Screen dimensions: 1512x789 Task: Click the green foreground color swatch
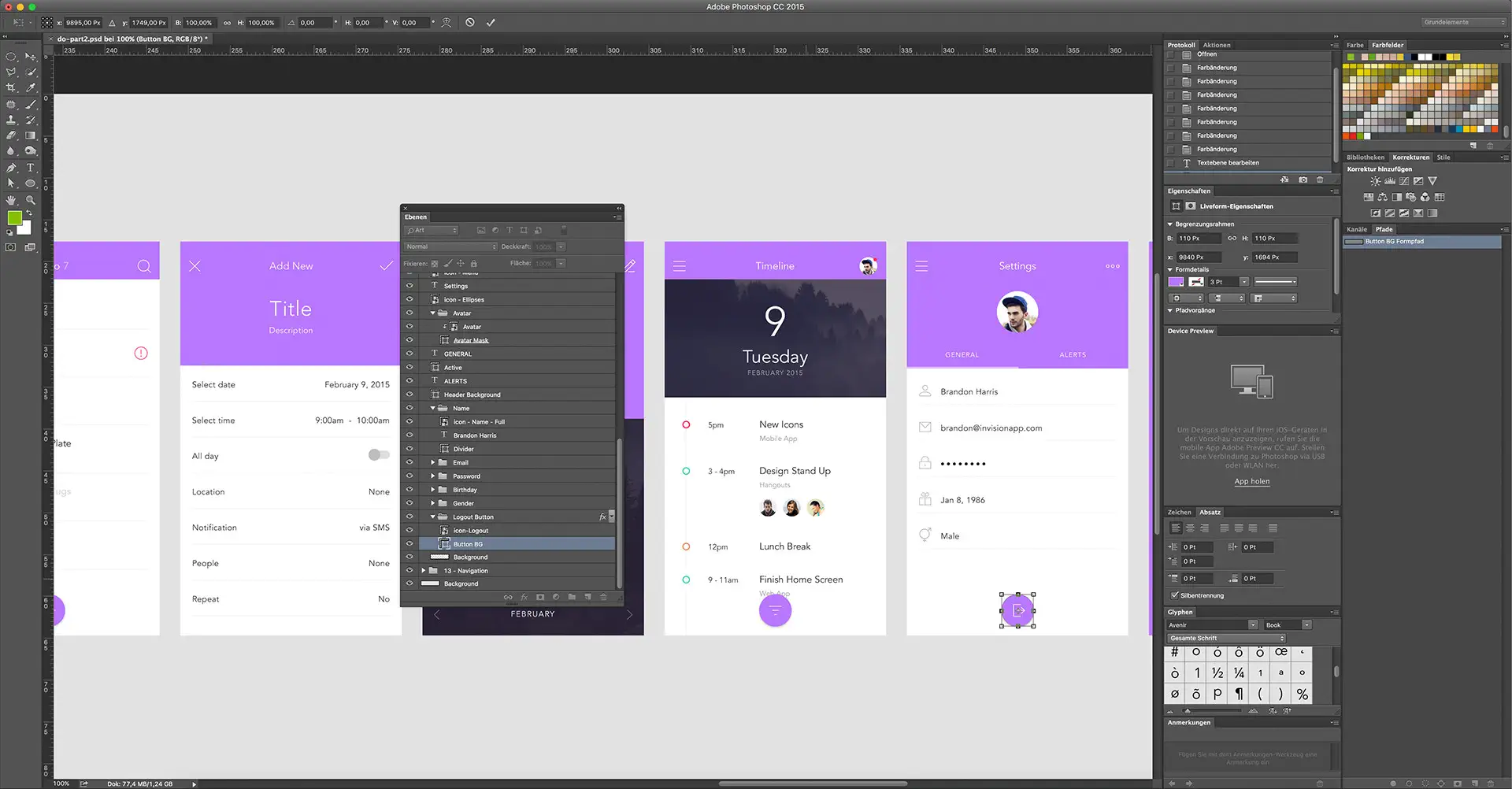click(14, 218)
